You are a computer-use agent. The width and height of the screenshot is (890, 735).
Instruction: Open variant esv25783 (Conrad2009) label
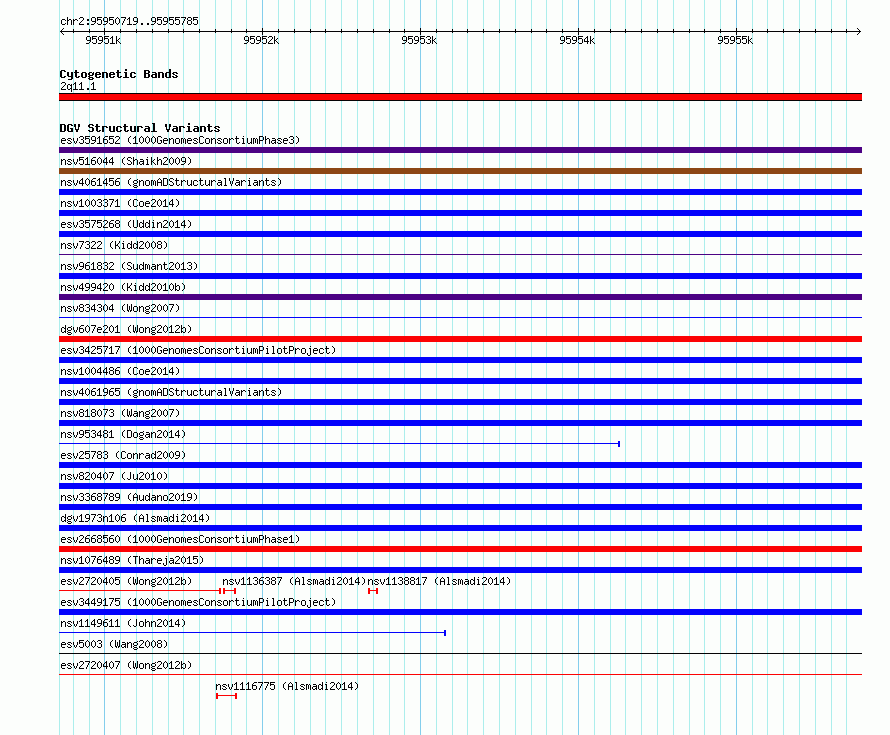(123, 455)
